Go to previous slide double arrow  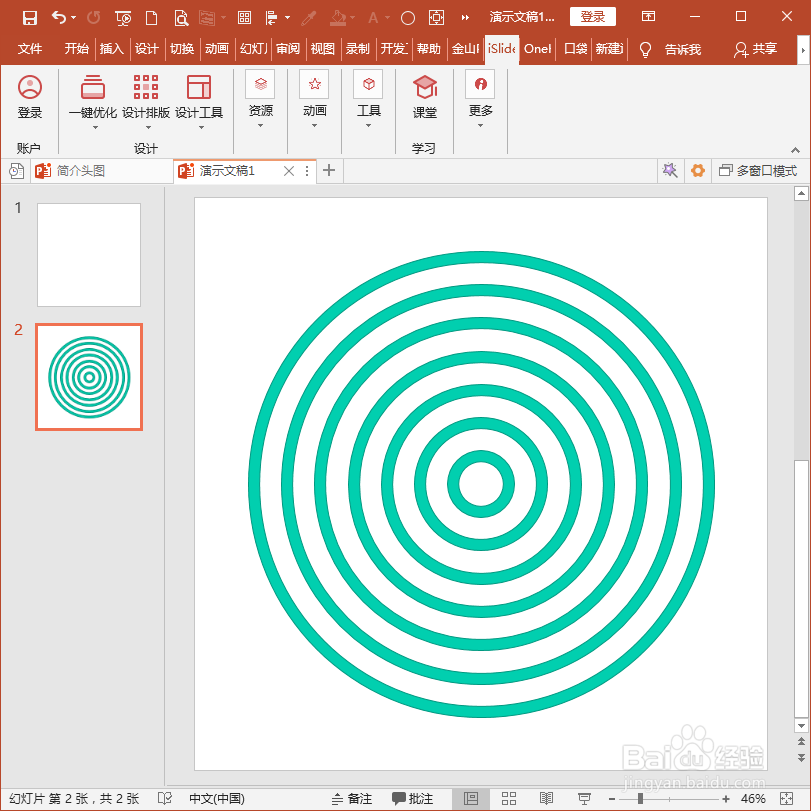point(801,741)
